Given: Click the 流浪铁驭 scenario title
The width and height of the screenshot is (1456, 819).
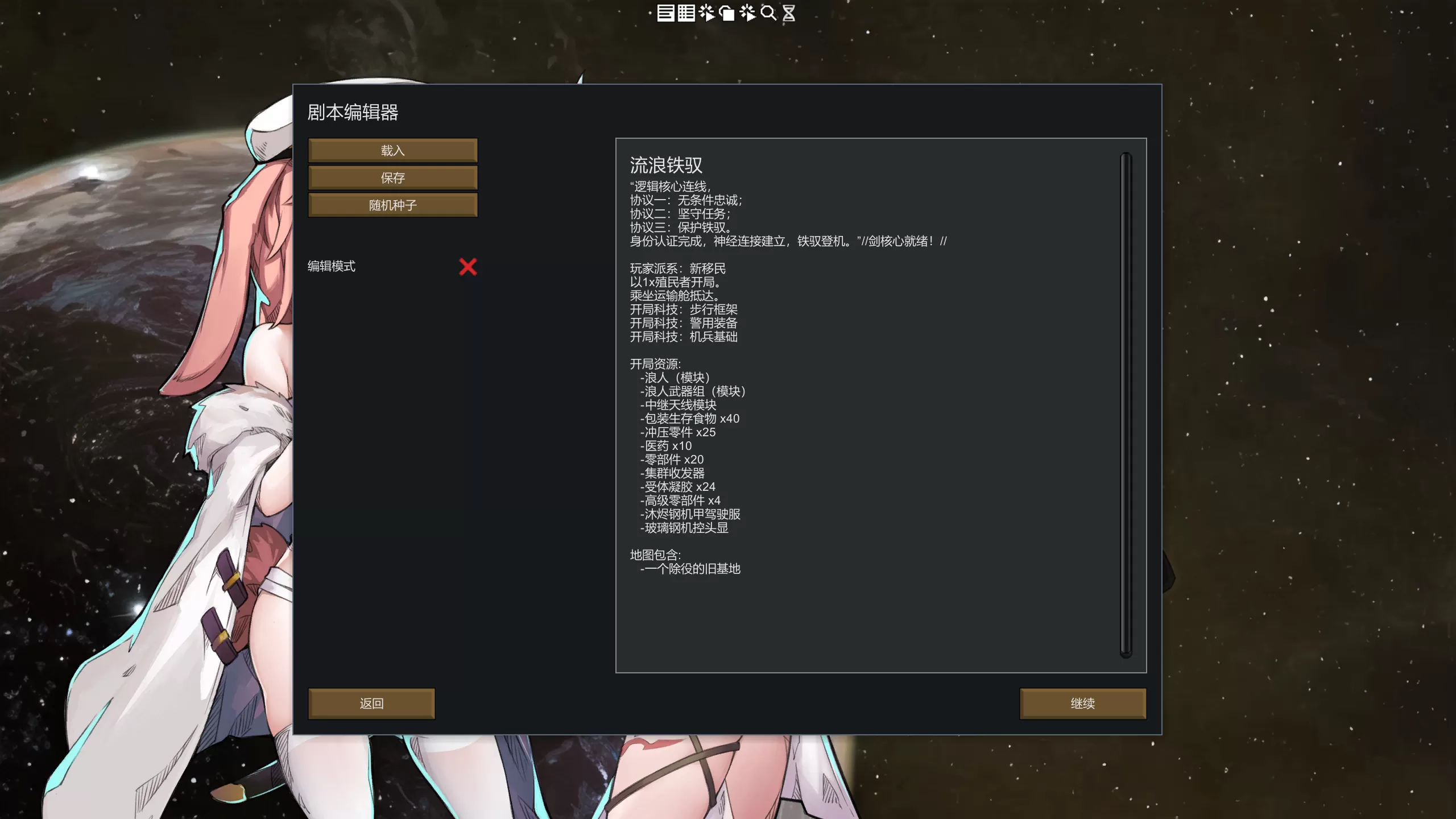Looking at the screenshot, I should point(666,166).
